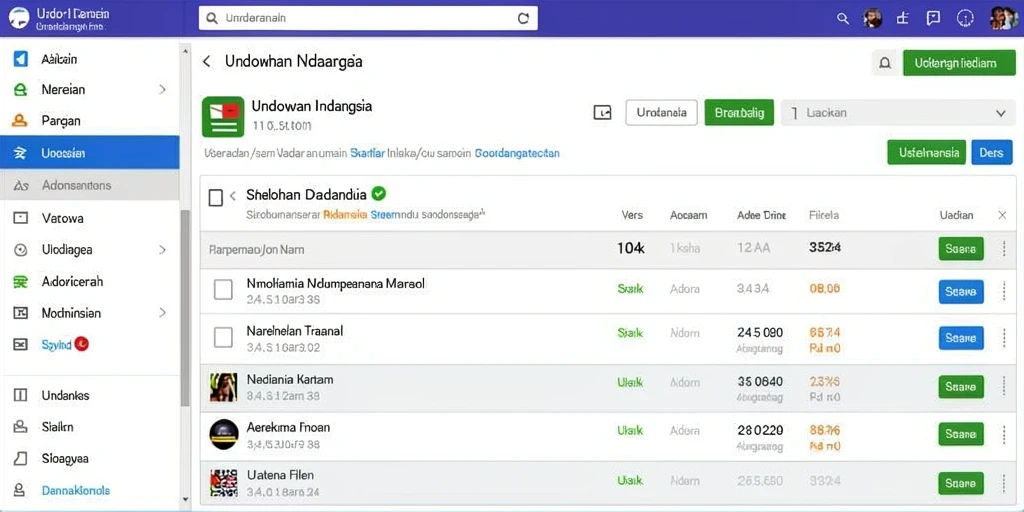Viewport: 1024px width, 512px height.
Task: Follow the Skartlar link in description
Action: pyautogui.click(x=368, y=153)
